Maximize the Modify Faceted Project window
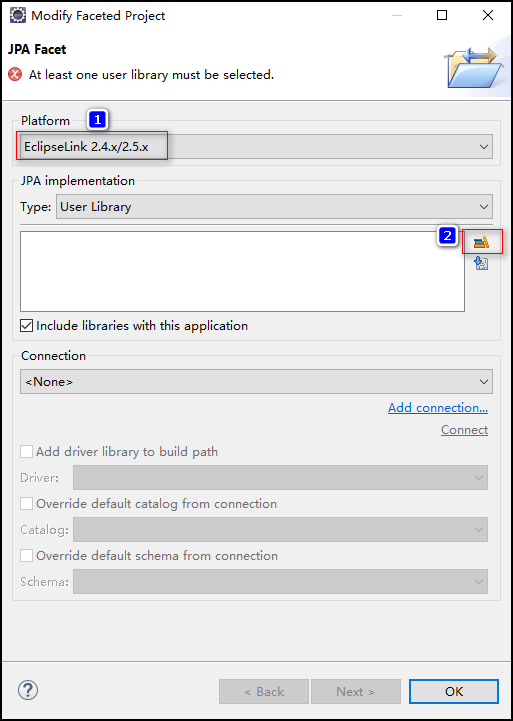Image resolution: width=513 pixels, height=721 pixels. (442, 16)
